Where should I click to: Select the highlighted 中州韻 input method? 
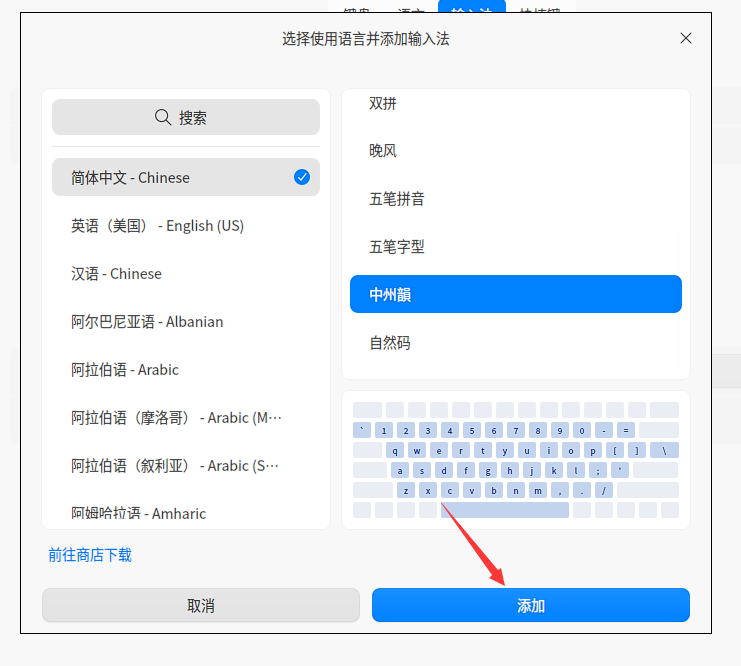click(516, 294)
